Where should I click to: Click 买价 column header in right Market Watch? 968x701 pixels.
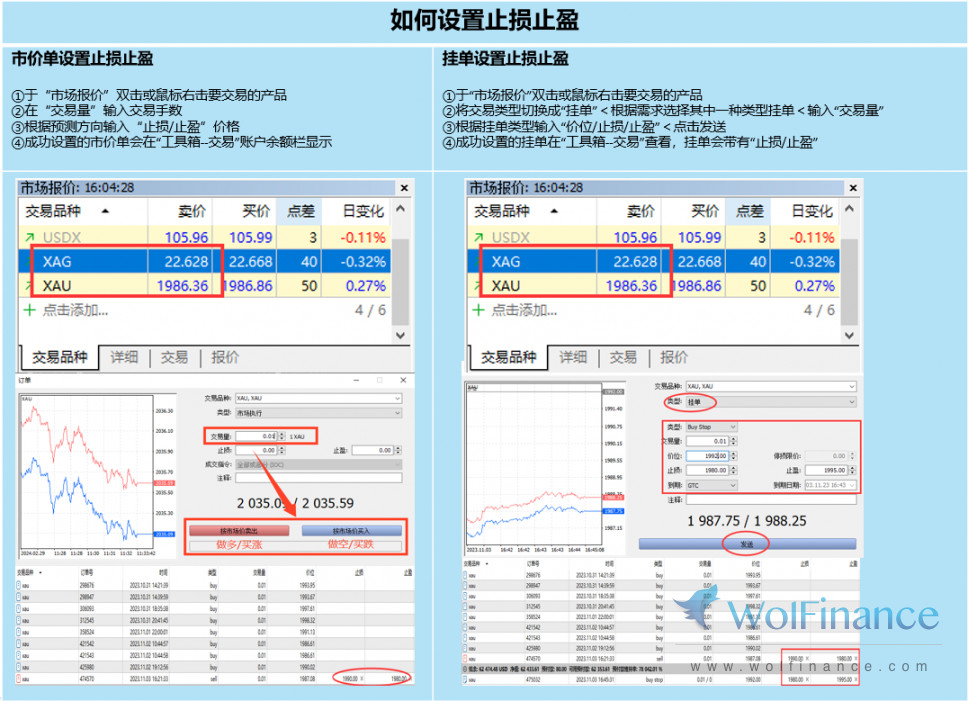[x=704, y=211]
